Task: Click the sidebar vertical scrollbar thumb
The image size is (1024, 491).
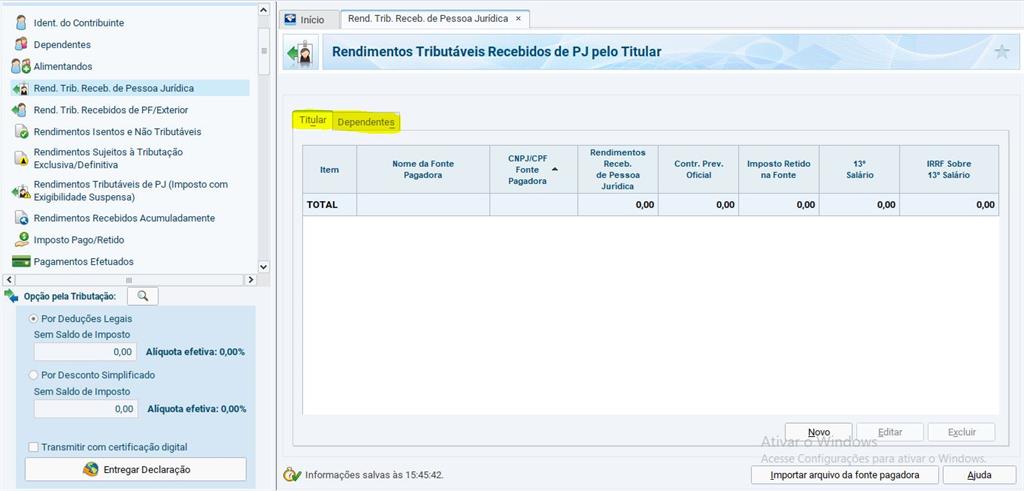Action: (x=263, y=51)
